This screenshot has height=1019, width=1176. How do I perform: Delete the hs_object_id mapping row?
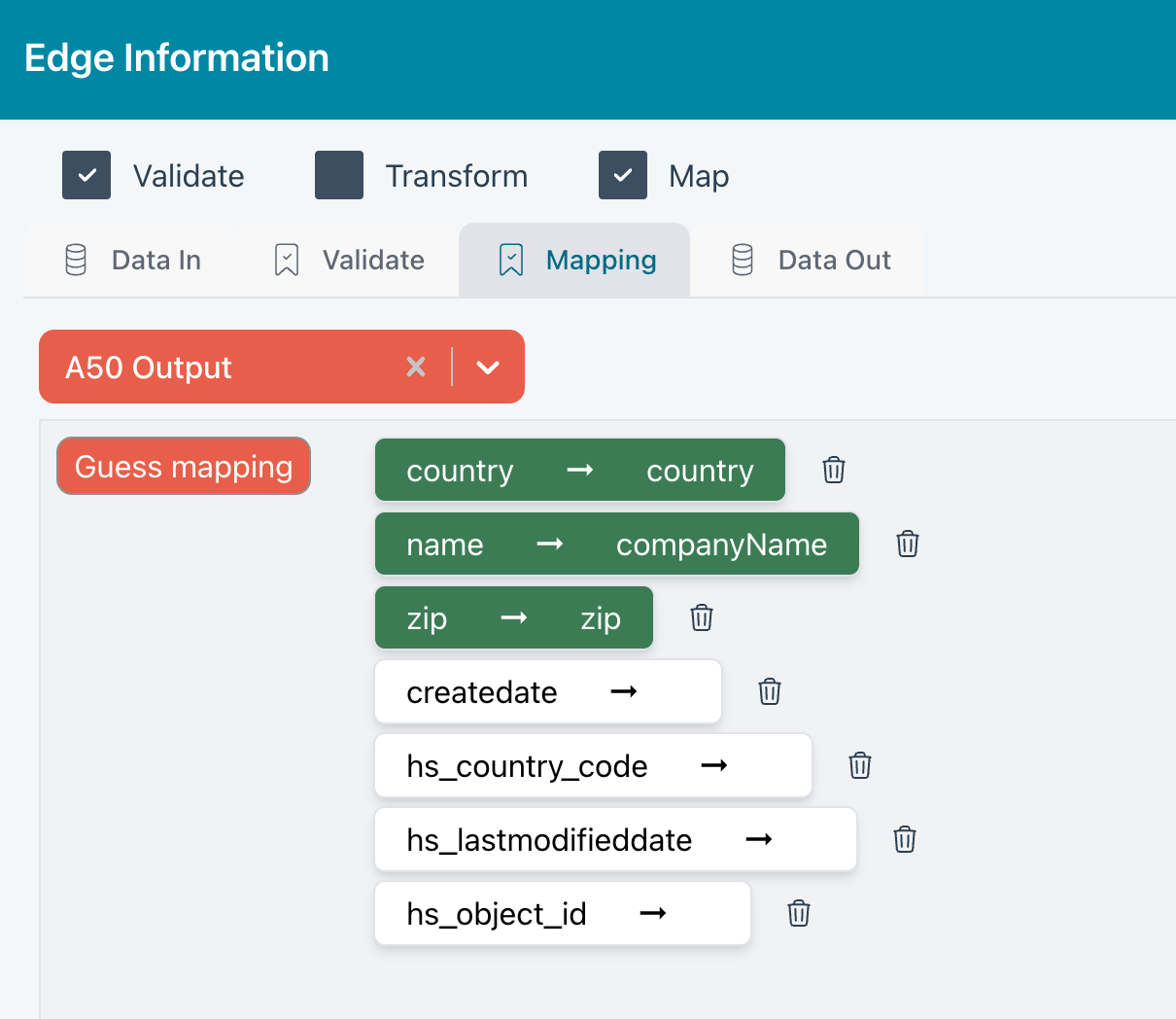point(798,913)
